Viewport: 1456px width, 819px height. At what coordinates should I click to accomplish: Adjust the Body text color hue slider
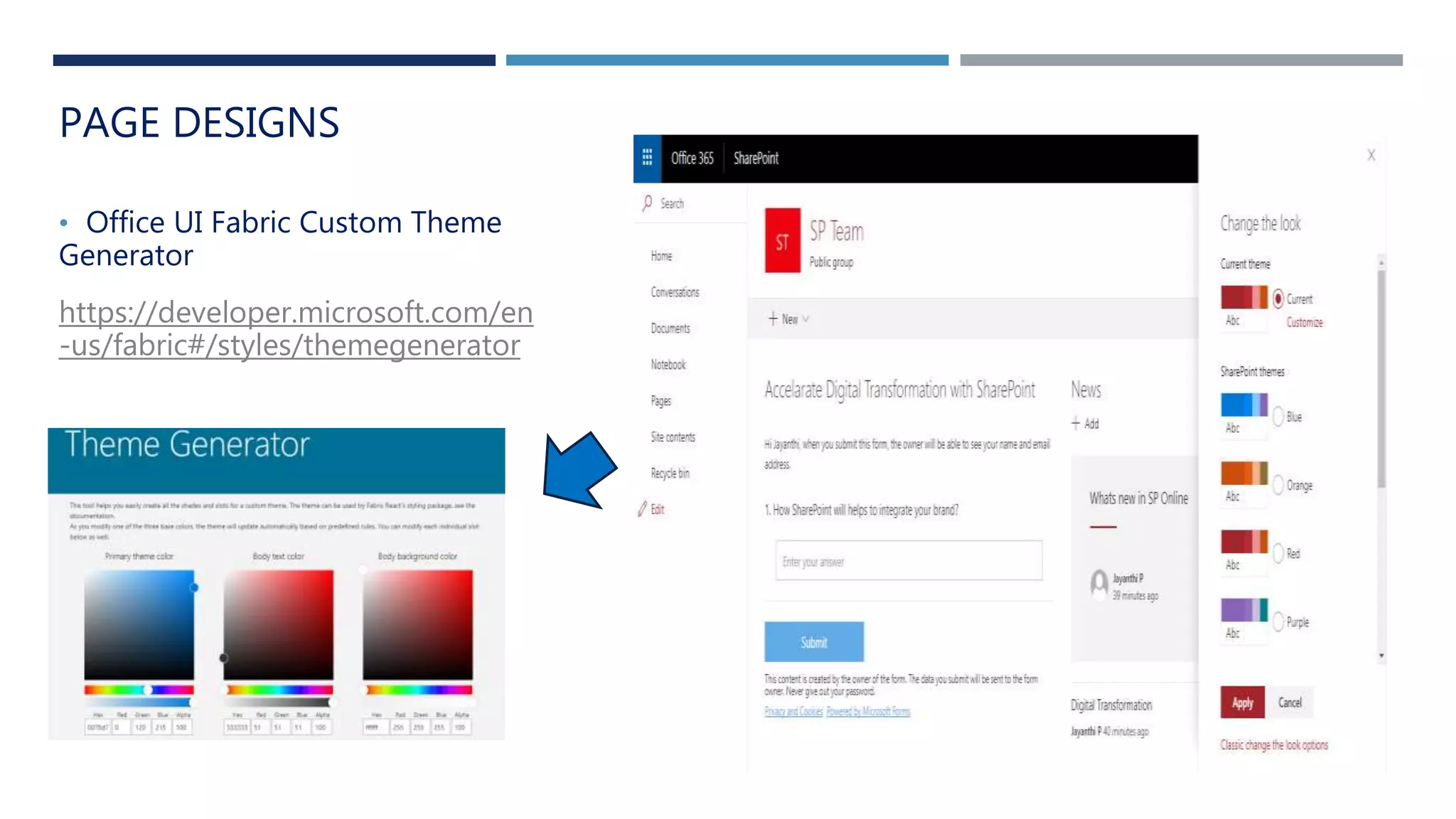pos(279,690)
